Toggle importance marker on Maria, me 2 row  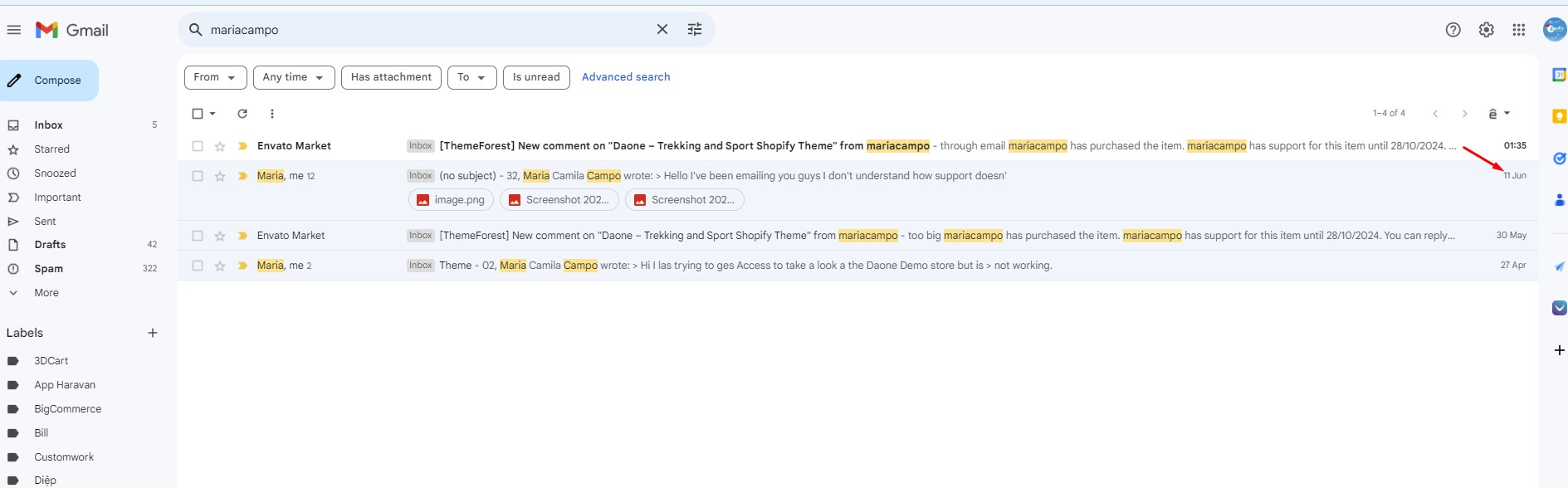pyautogui.click(x=242, y=266)
